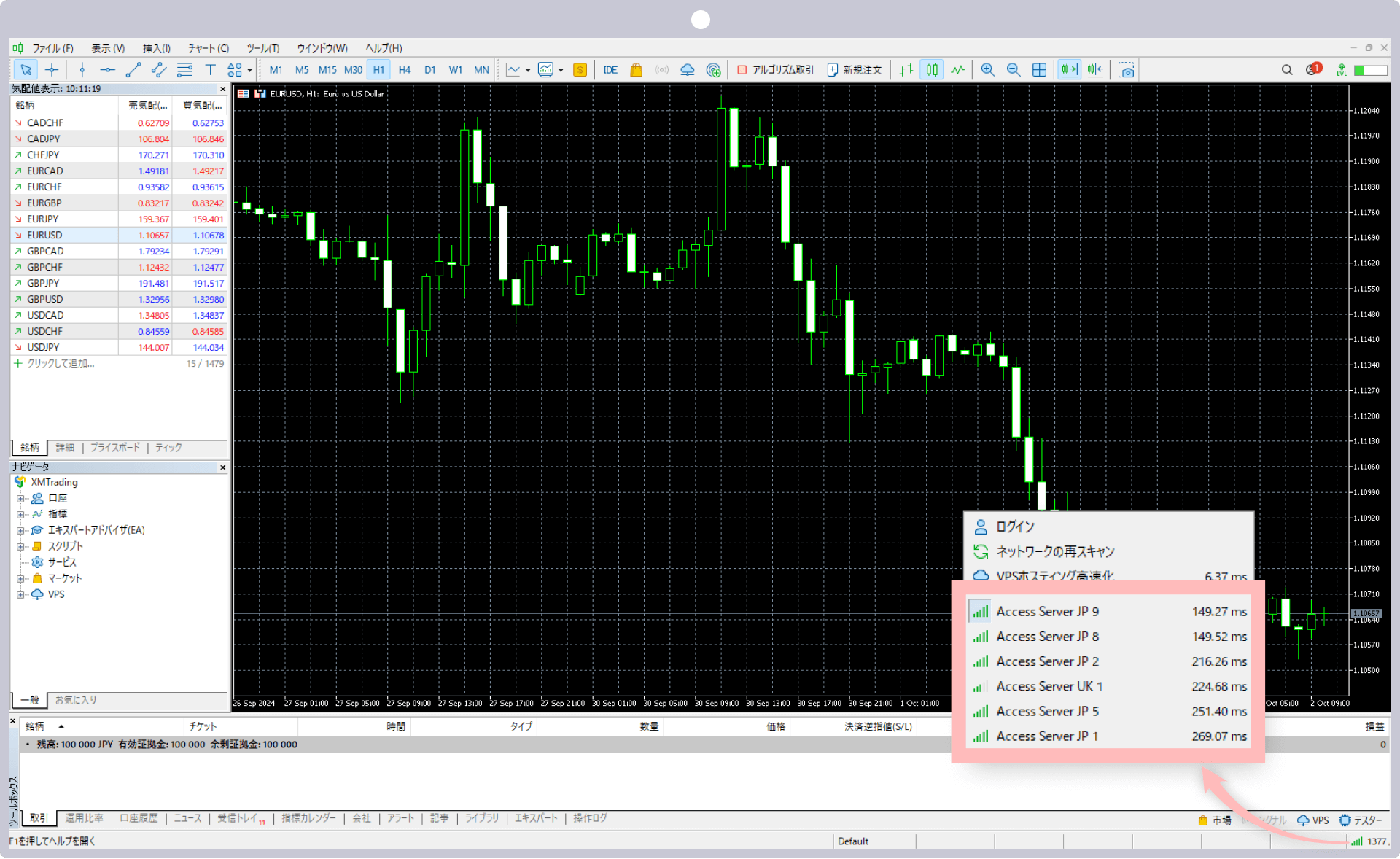Choose ネットワークの再スキャン from the menu

tap(1108, 551)
